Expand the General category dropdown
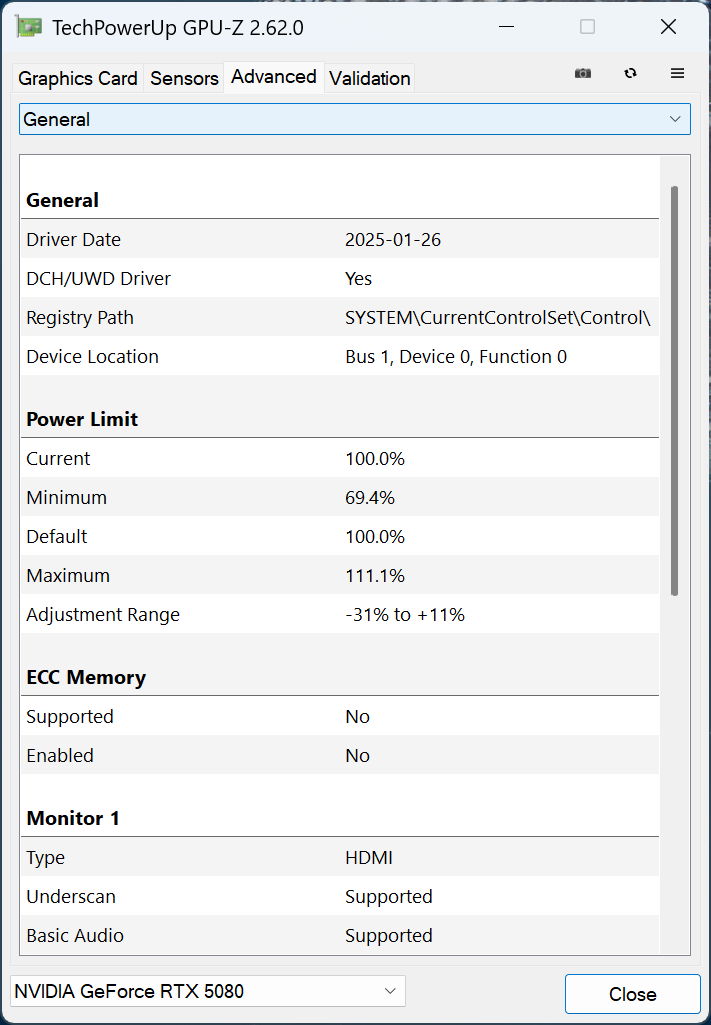Image resolution: width=711 pixels, height=1025 pixels. click(x=355, y=119)
